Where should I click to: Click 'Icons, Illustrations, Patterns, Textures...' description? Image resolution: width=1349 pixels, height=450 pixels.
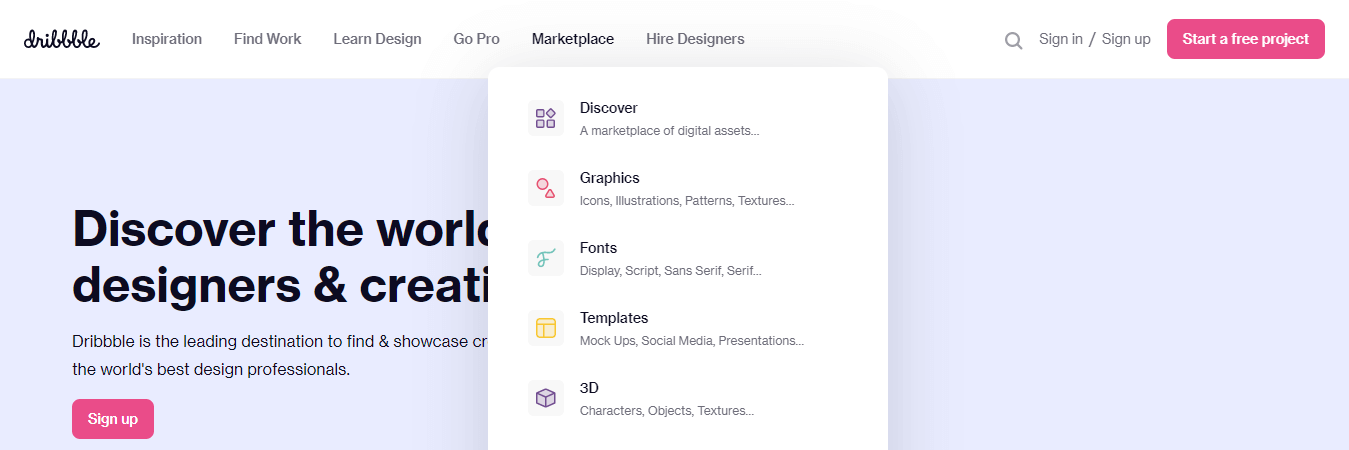[687, 201]
